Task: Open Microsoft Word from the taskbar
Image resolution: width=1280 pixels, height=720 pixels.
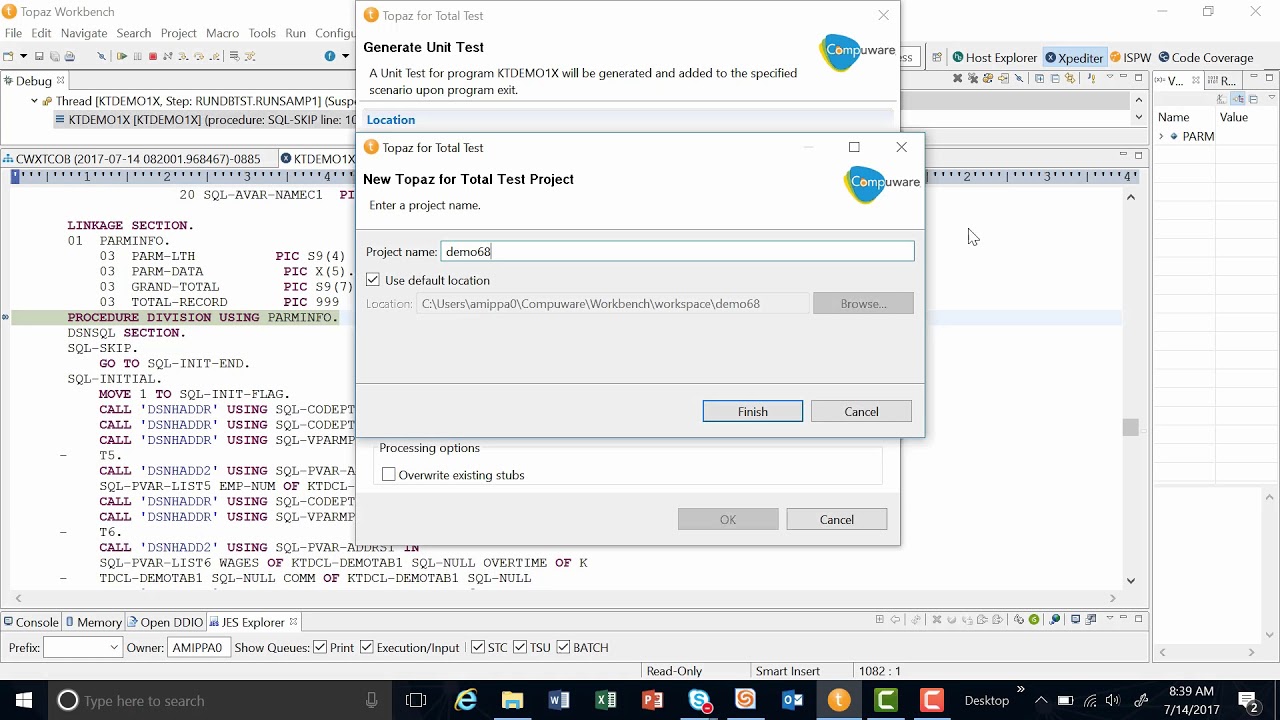Action: 559,700
